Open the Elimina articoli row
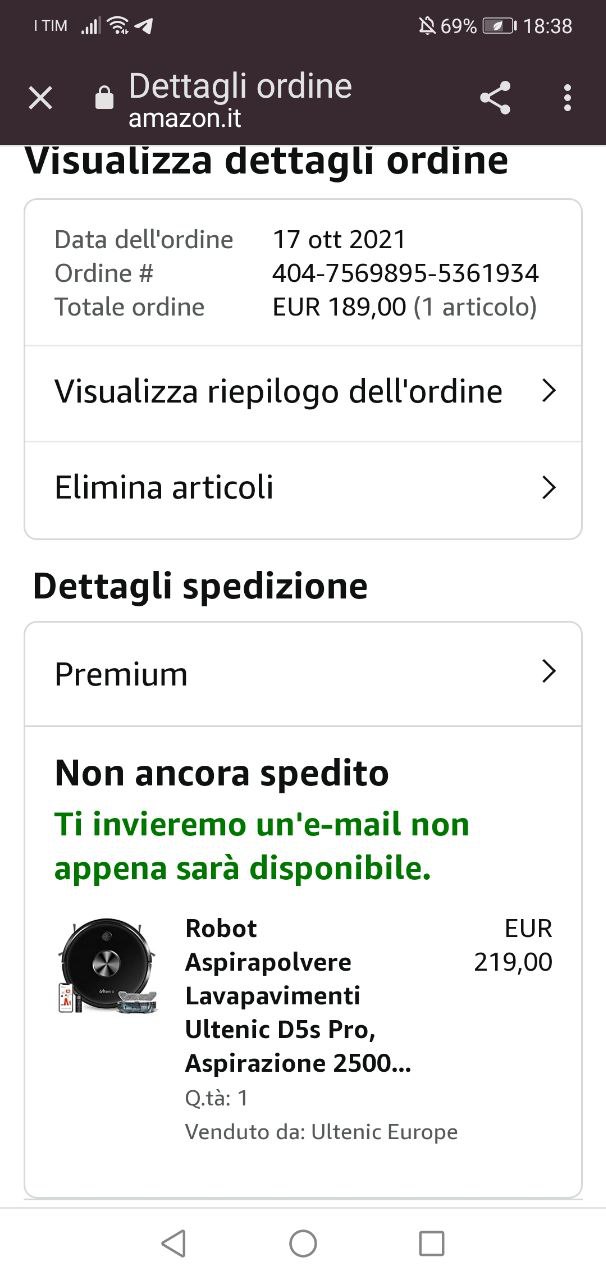 coord(303,490)
